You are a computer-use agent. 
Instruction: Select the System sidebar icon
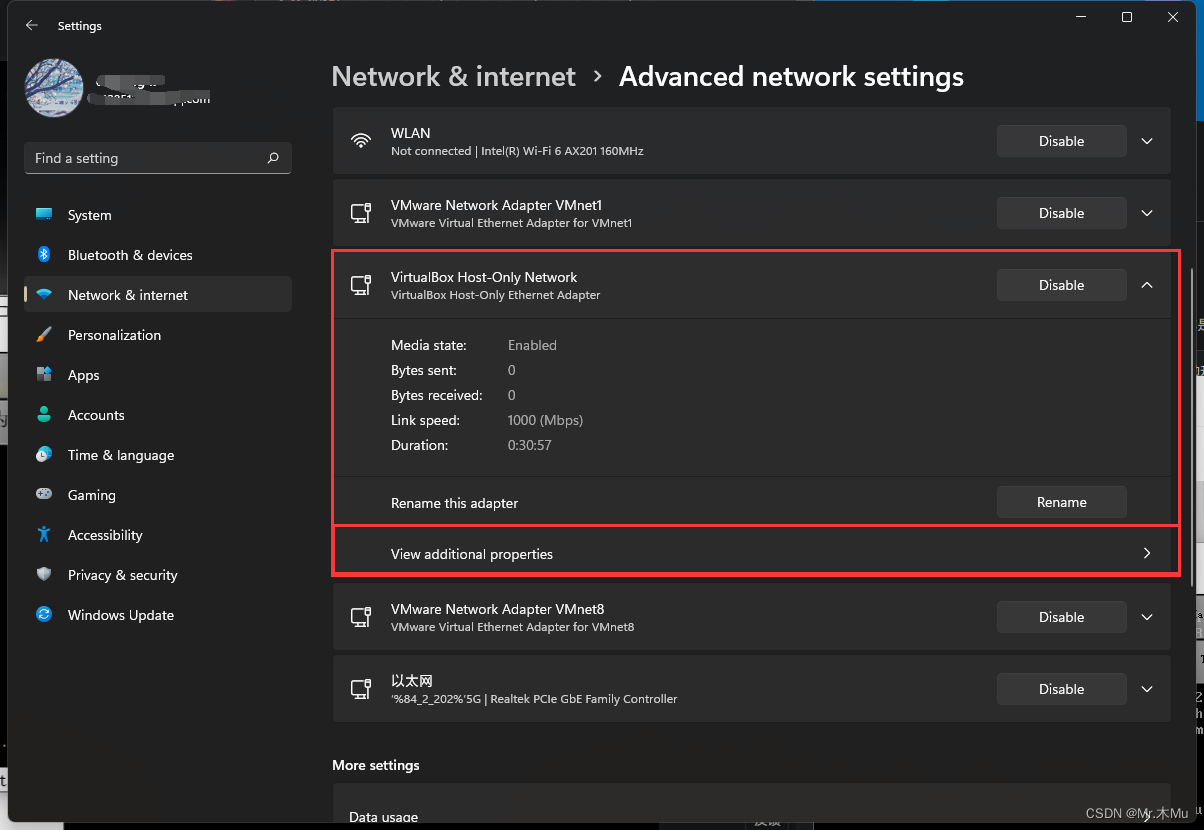(44, 215)
